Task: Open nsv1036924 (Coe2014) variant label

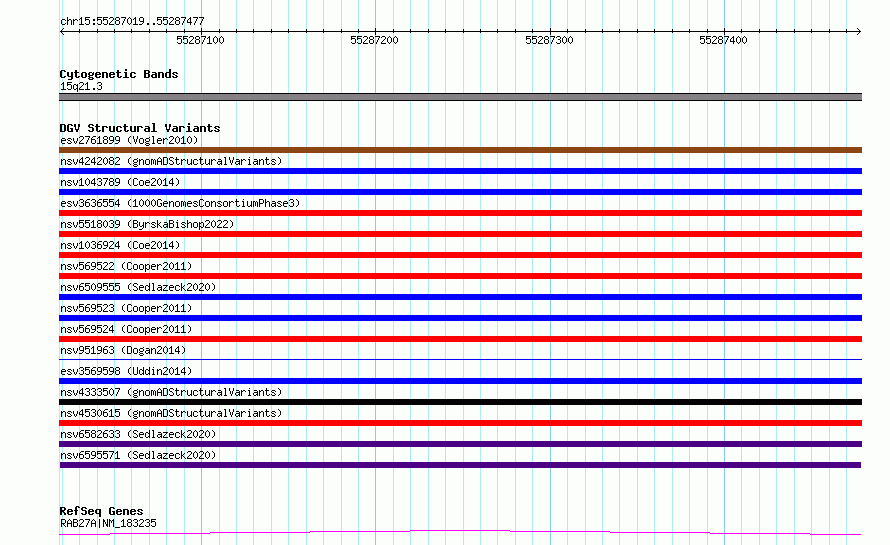Action: 120,245
